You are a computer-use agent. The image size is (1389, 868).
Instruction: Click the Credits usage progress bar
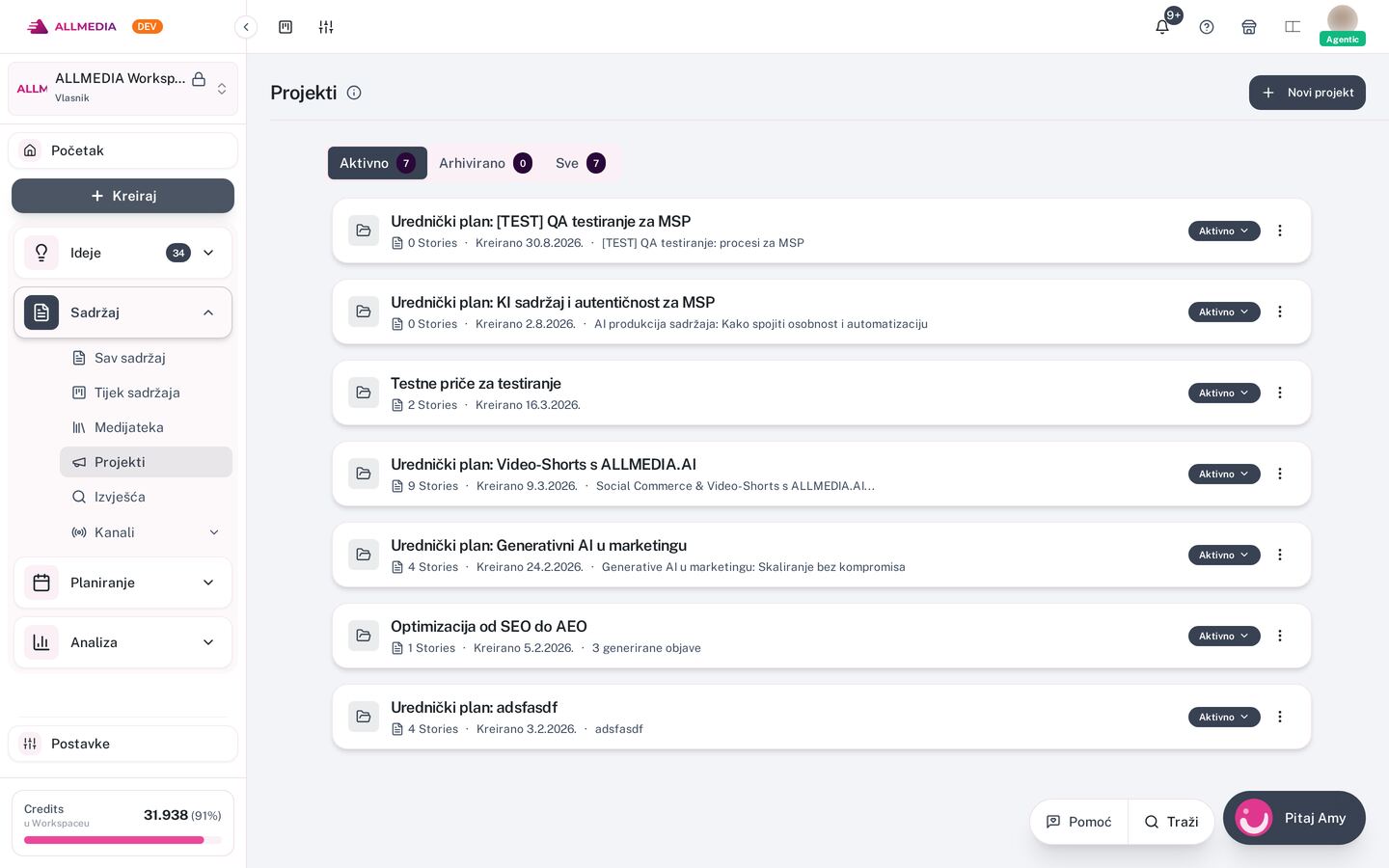[x=123, y=840]
